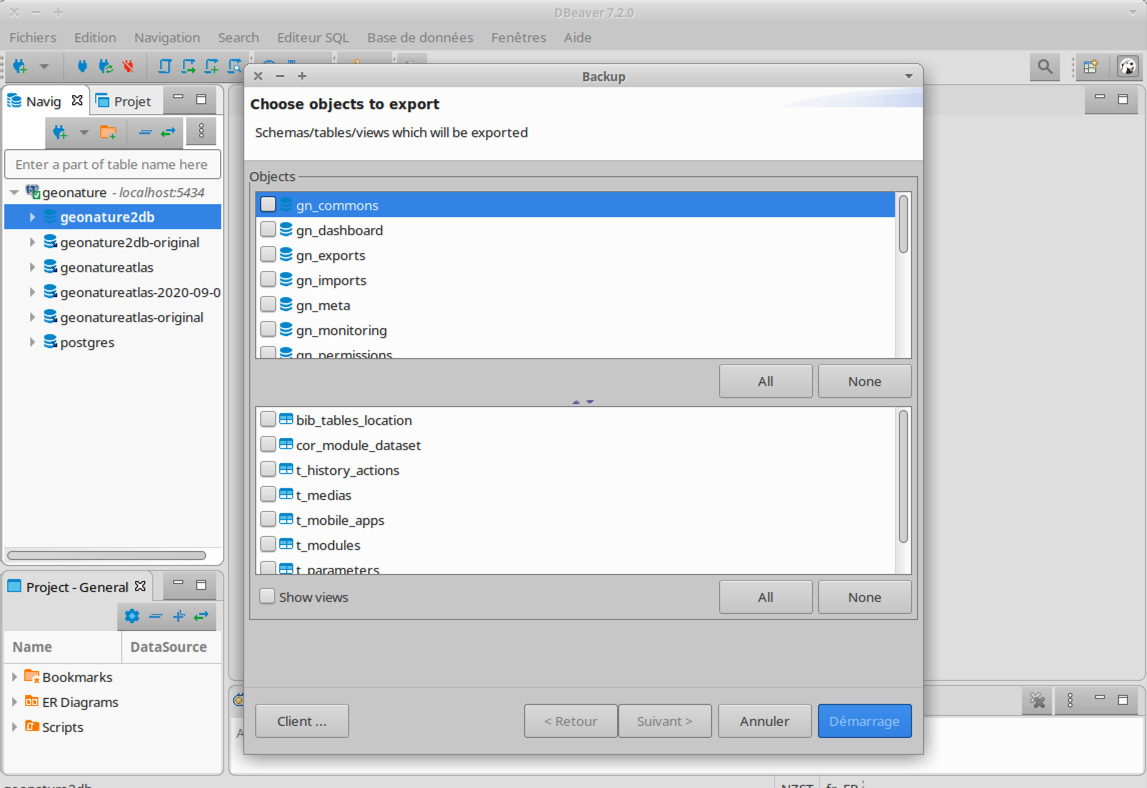The height and width of the screenshot is (788, 1147).
Task: Click the DBeaver perspective icon at the far top right
Action: point(1128,67)
